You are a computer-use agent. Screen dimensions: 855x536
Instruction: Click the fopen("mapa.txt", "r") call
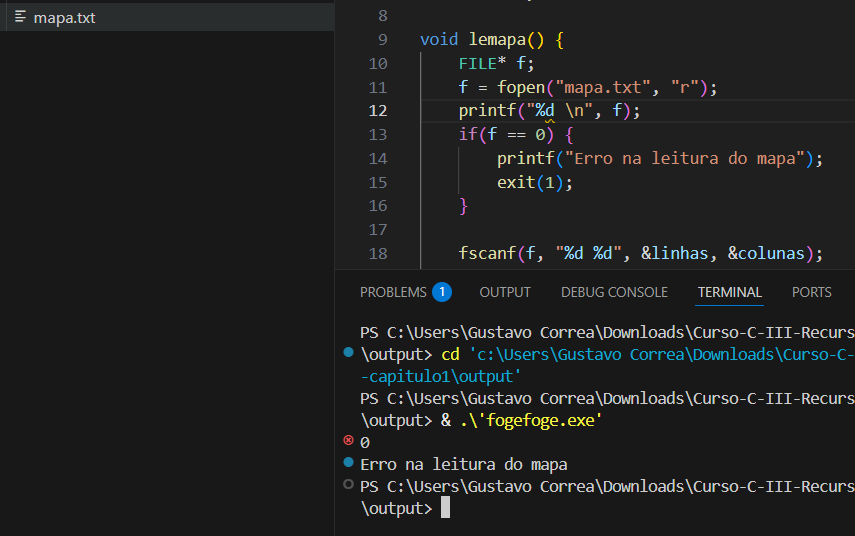pos(603,87)
